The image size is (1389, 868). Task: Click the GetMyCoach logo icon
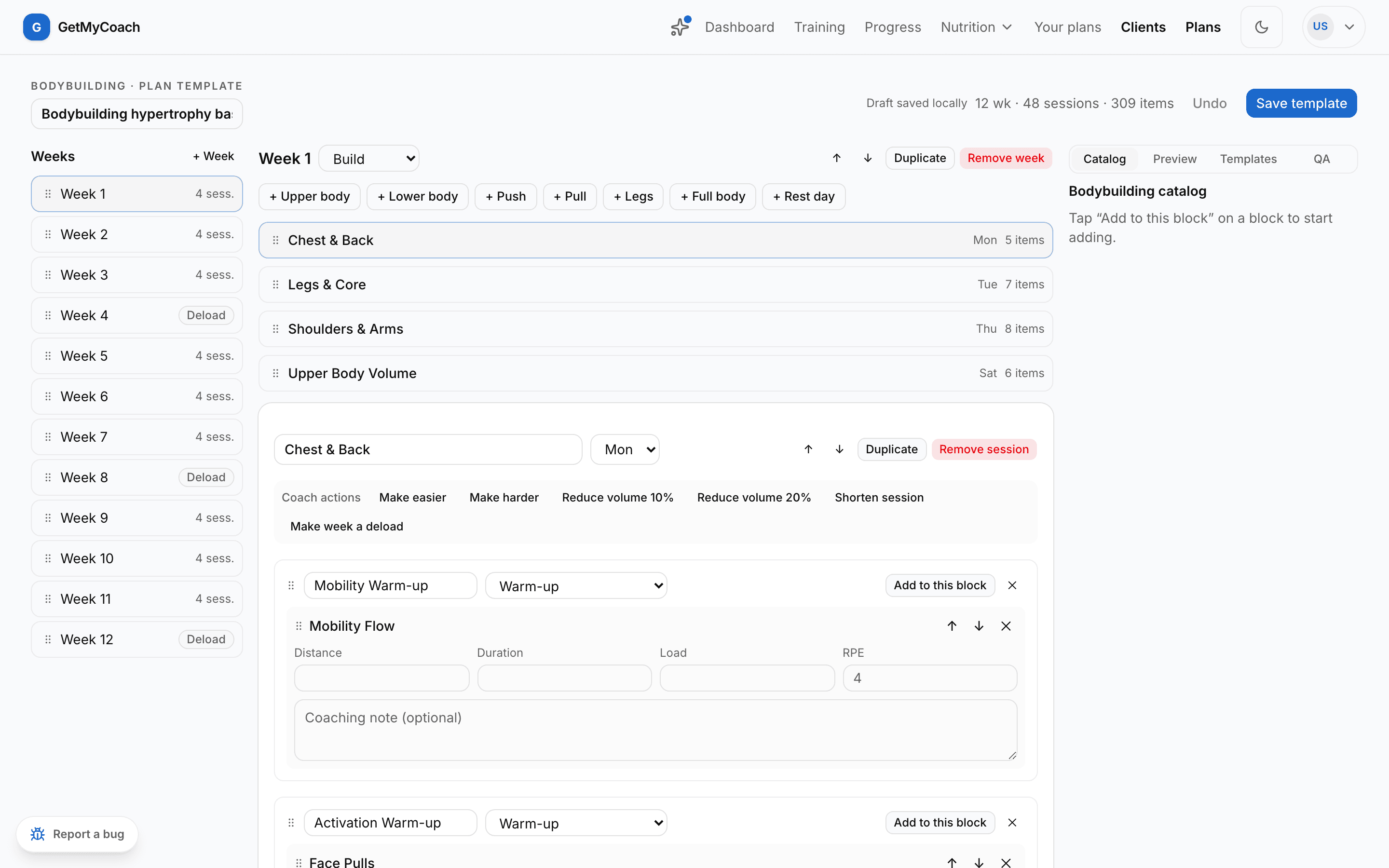(36, 27)
